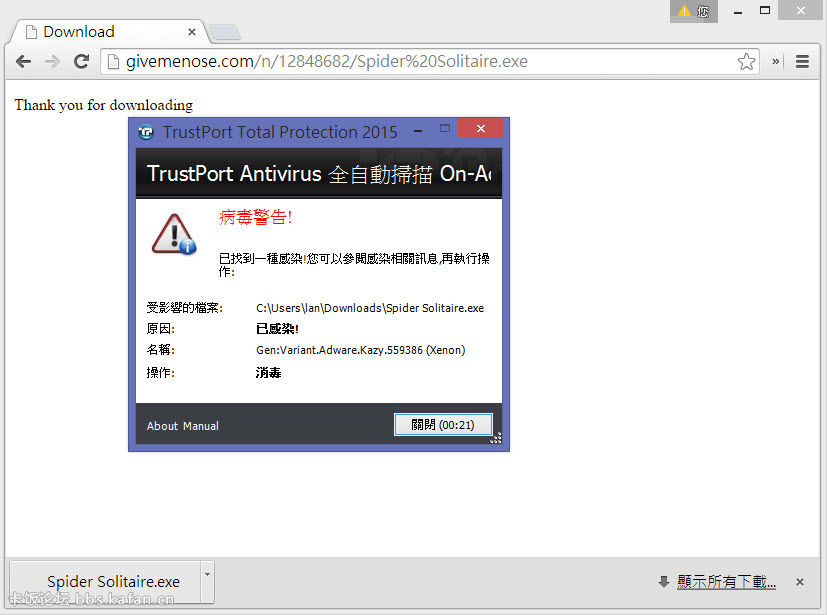Reload the givemenose.com page
Screen dimensions: 827x615
pos(82,62)
